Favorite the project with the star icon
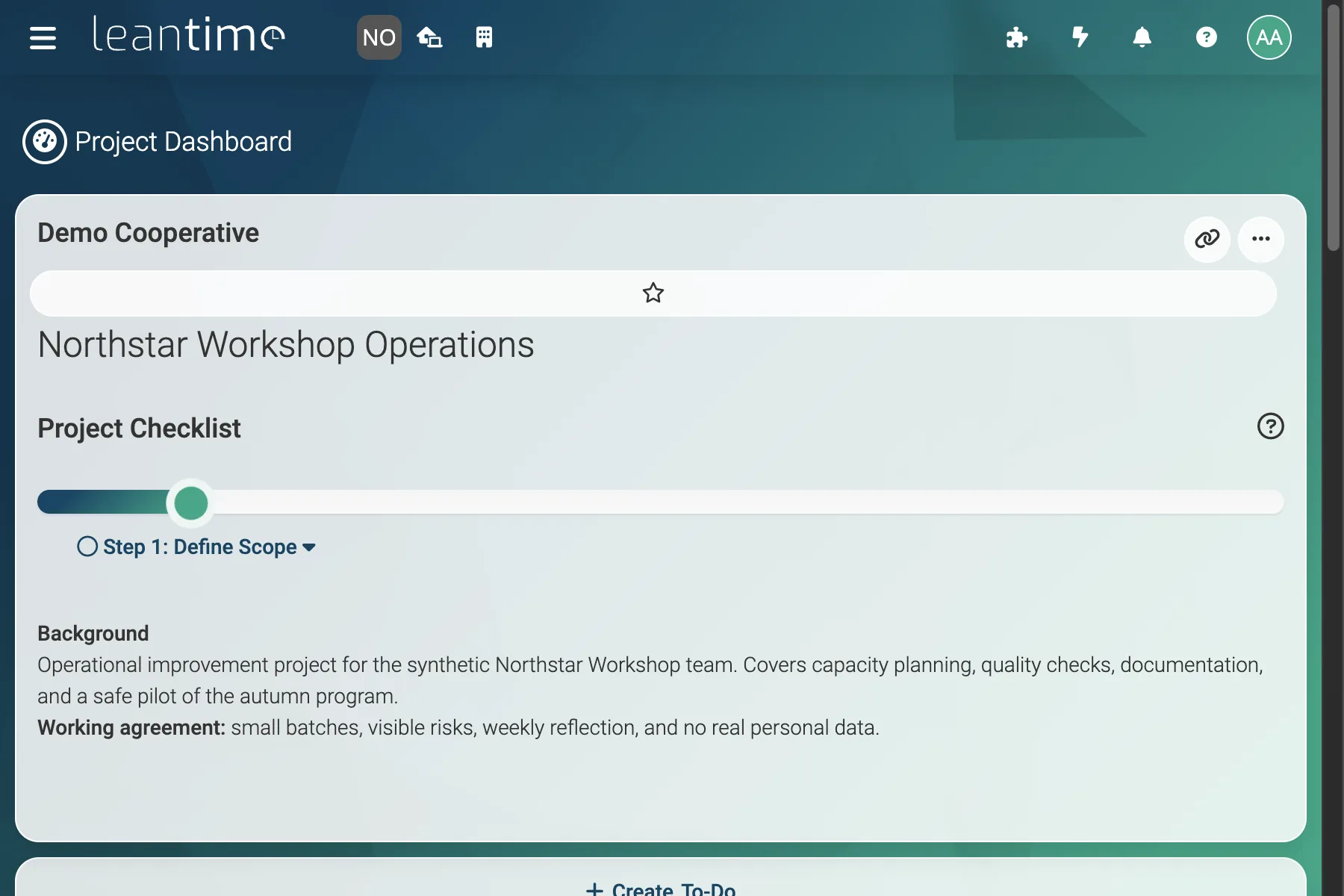Screen dimensions: 1344x896 coord(653,293)
